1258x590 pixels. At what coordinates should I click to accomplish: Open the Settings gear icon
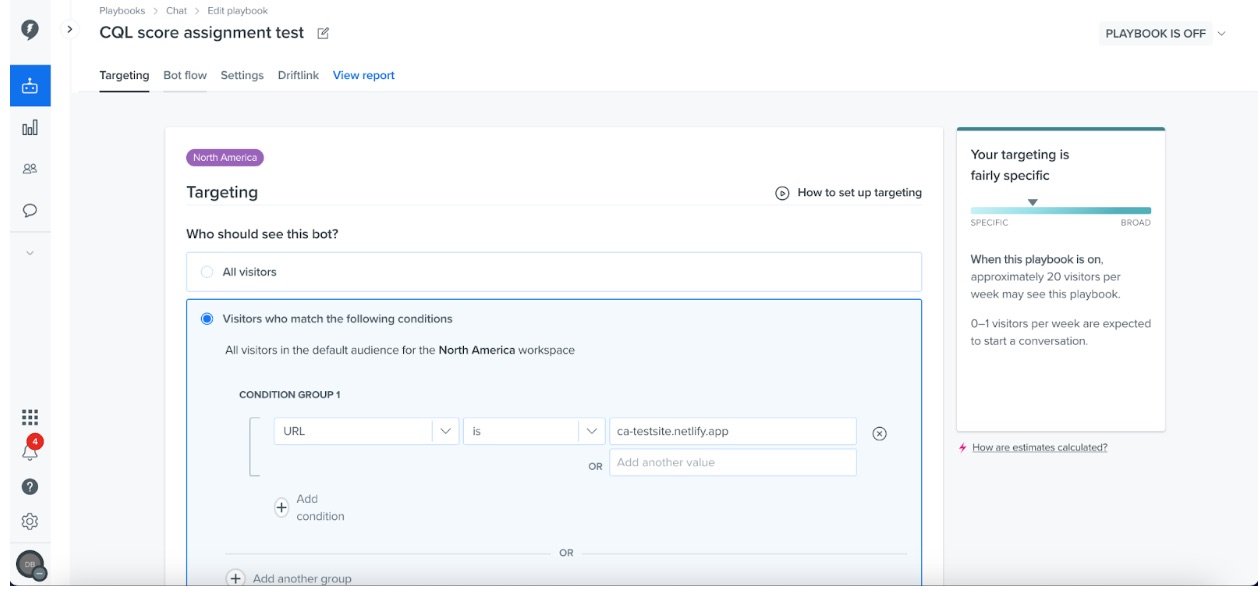[x=30, y=521]
